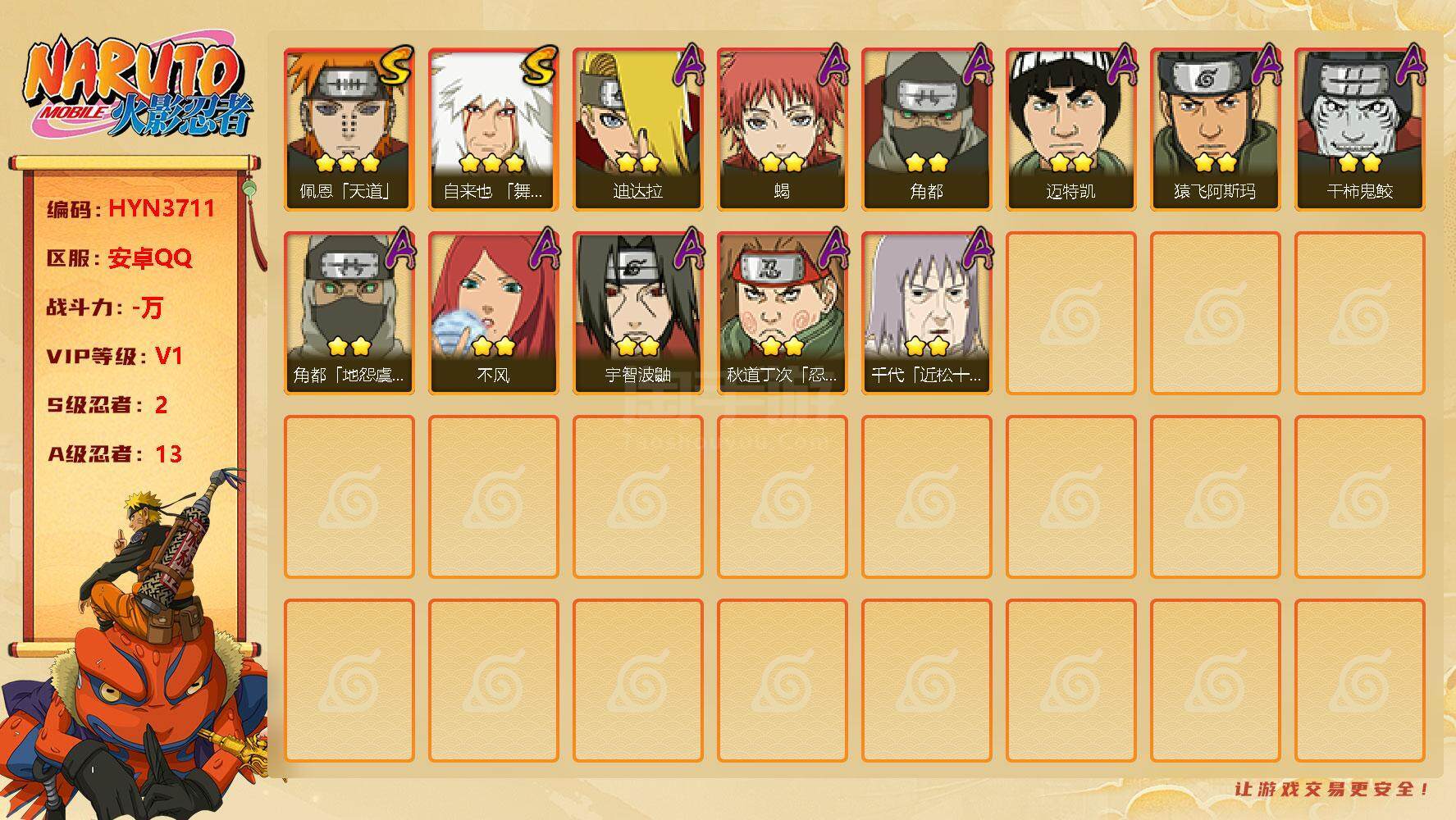The width and height of the screenshot is (1456, 820).
Task: Click the S rank badge on 佩恩 card
Action: tap(396, 66)
